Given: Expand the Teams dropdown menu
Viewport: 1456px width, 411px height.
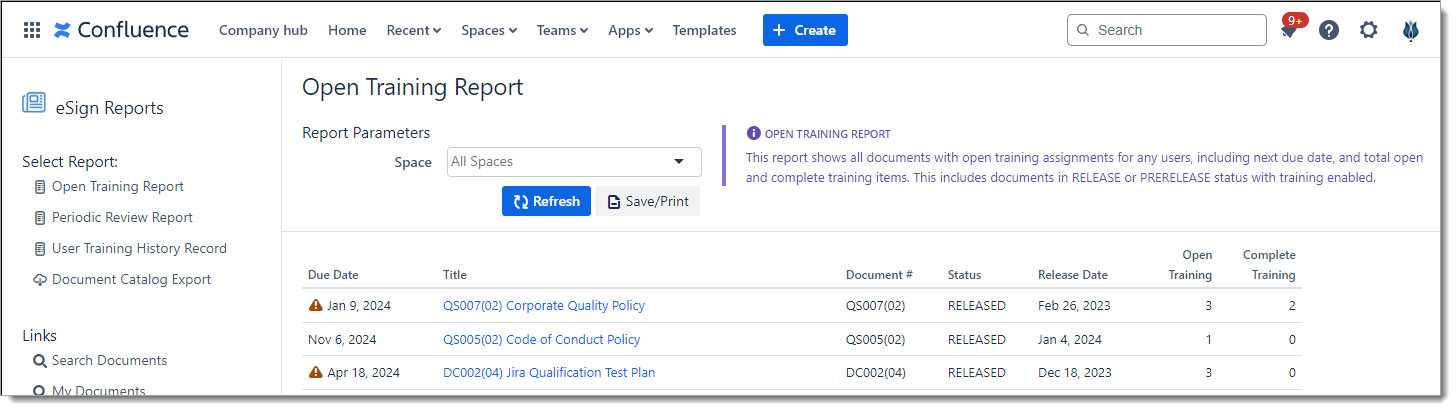Looking at the screenshot, I should pyautogui.click(x=562, y=30).
